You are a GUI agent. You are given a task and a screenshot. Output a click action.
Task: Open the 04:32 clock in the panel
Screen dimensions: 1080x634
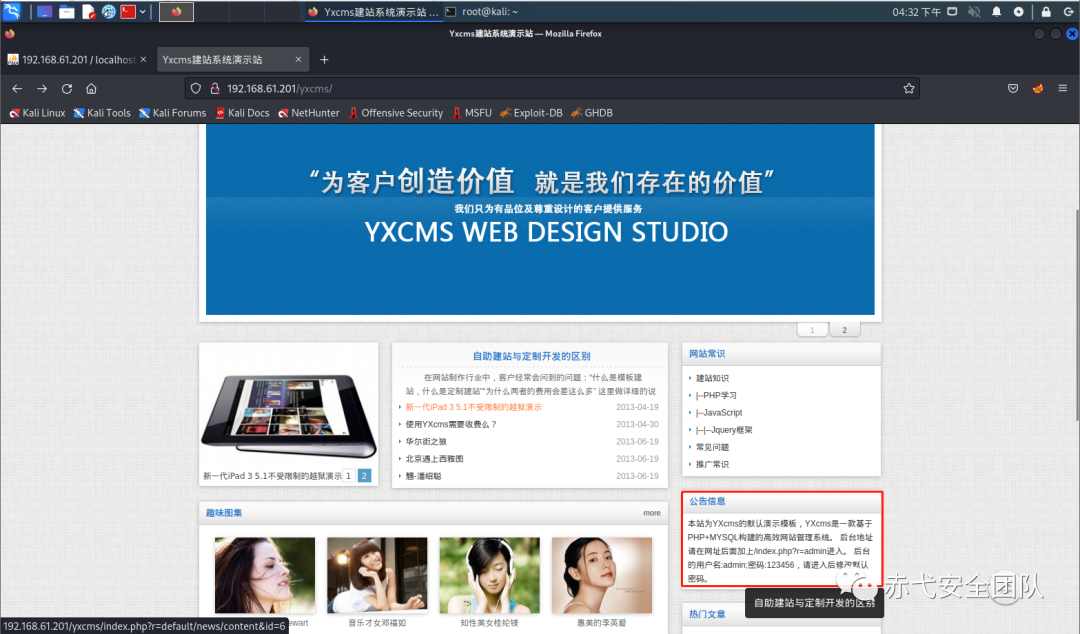point(916,12)
